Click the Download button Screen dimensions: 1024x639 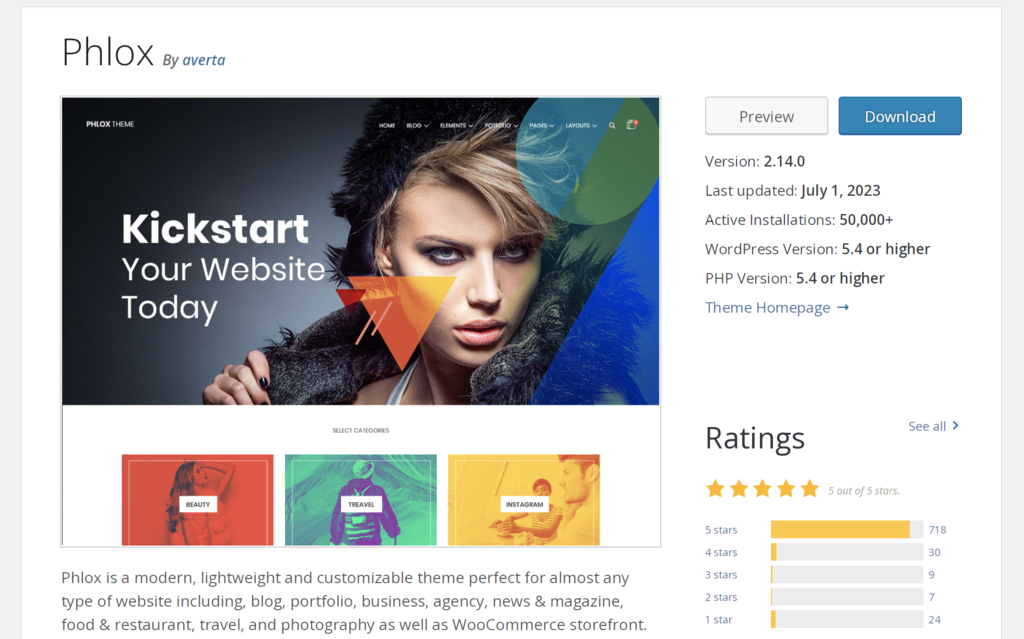[900, 116]
